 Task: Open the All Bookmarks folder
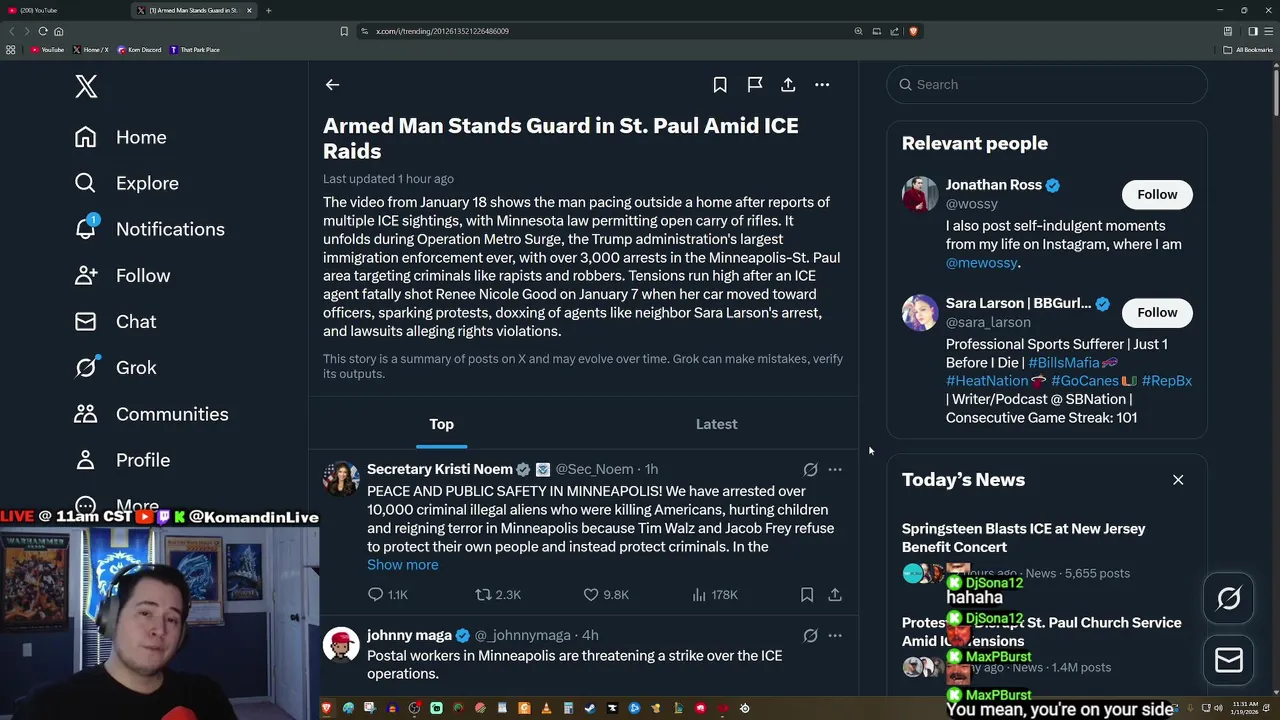pyautogui.click(x=1248, y=49)
